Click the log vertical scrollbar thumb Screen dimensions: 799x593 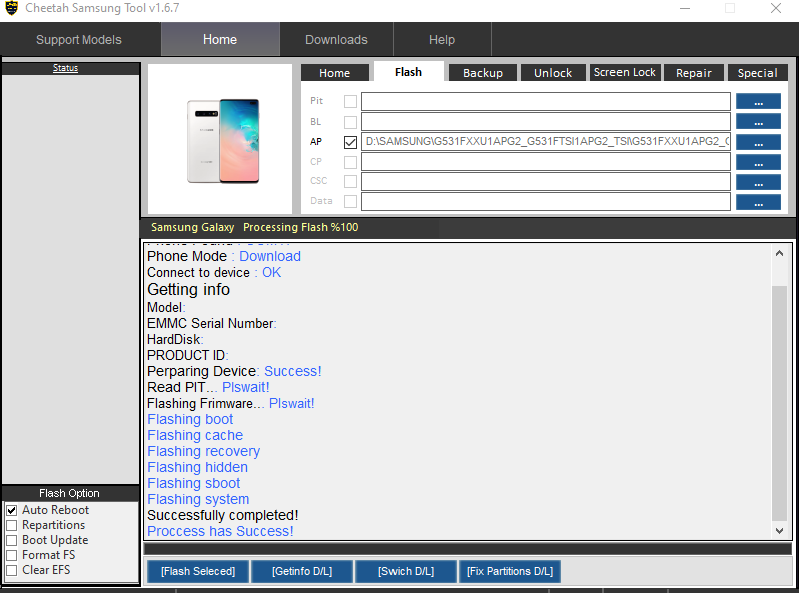[x=779, y=403]
